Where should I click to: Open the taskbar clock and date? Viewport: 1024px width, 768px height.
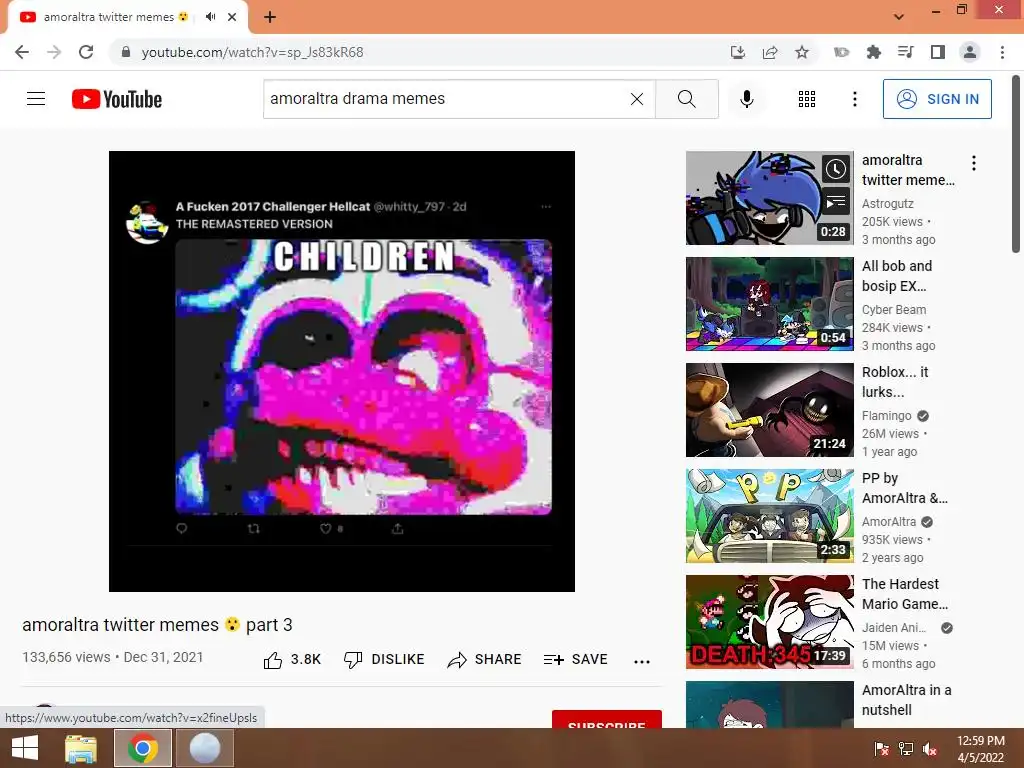click(980, 748)
